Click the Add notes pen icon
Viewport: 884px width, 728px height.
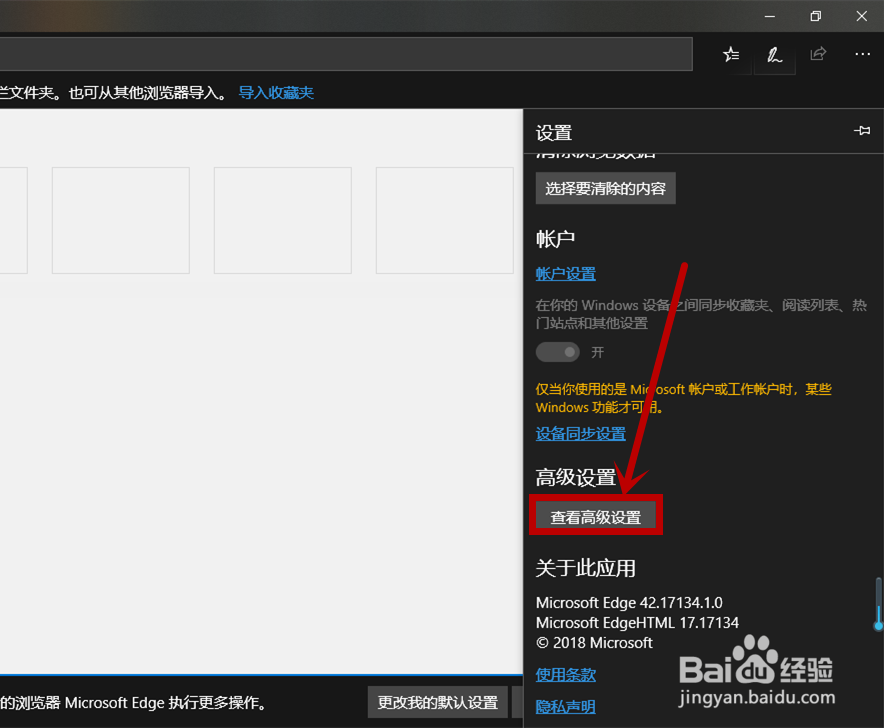click(x=775, y=54)
